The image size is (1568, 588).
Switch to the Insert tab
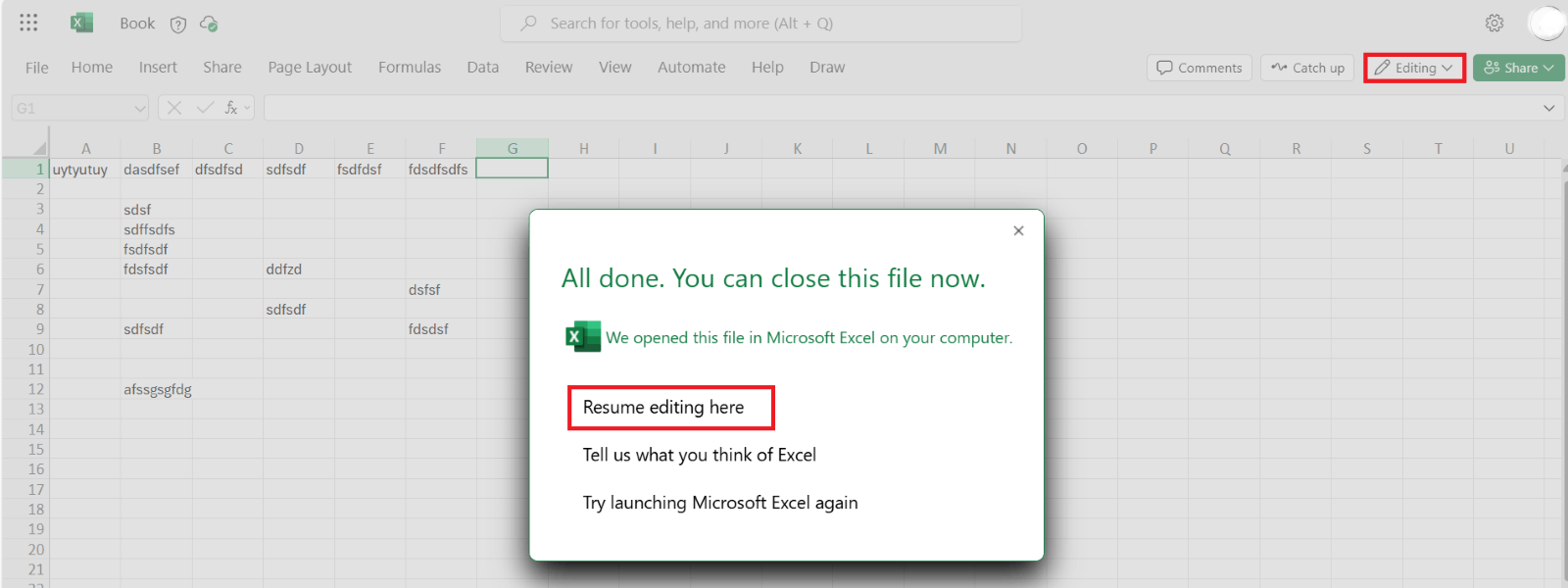pyautogui.click(x=158, y=68)
